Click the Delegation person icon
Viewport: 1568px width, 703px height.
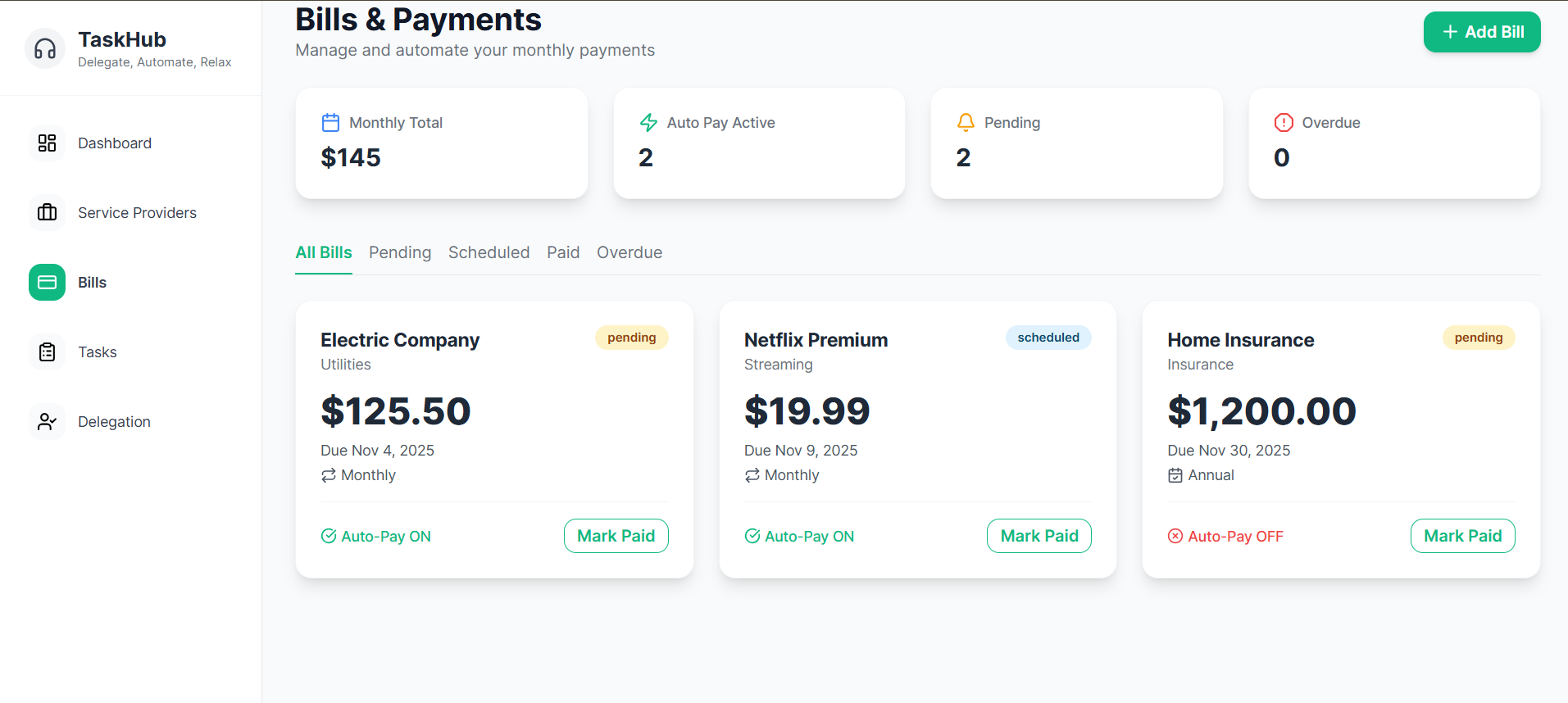point(47,422)
